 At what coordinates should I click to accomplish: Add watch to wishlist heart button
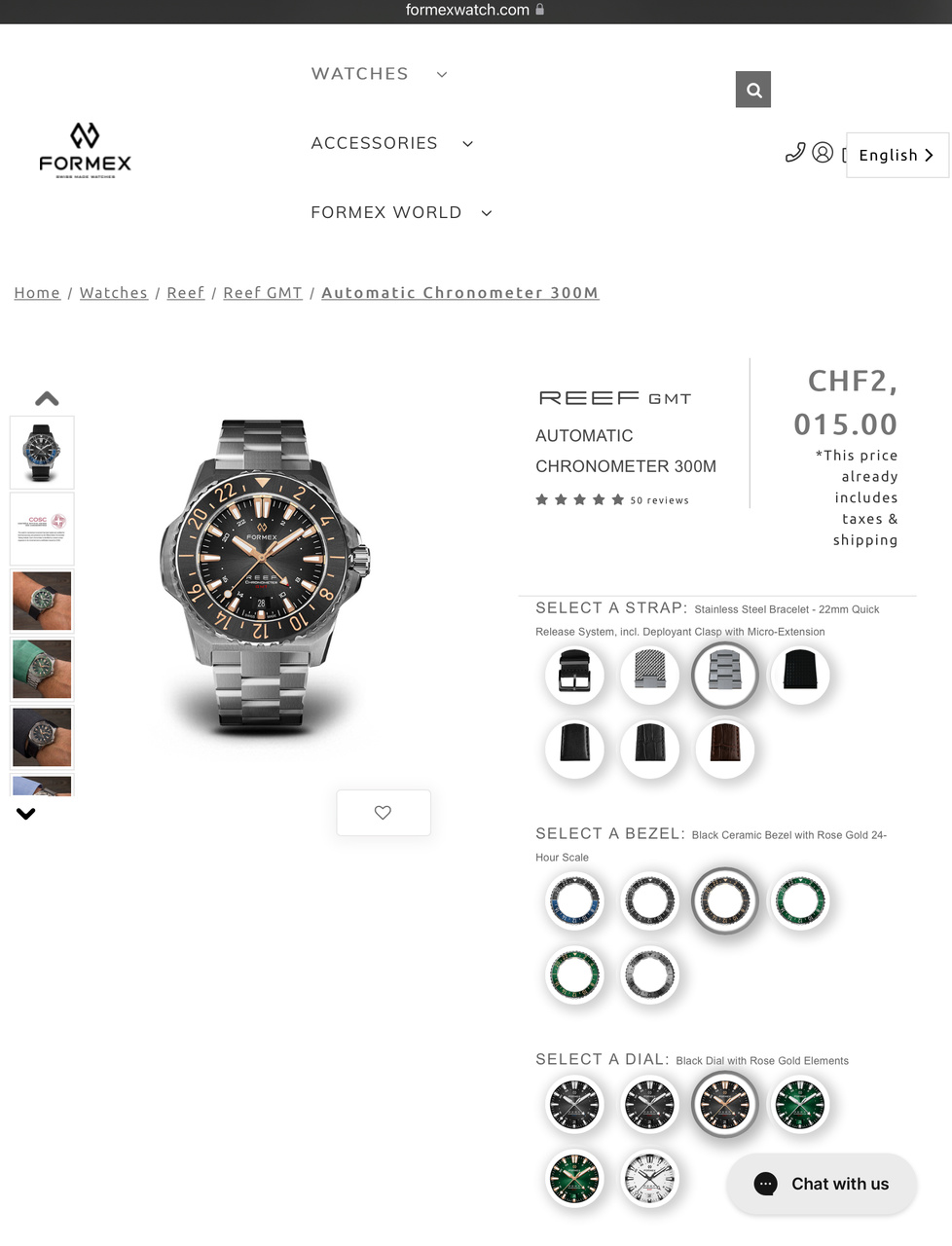(384, 813)
